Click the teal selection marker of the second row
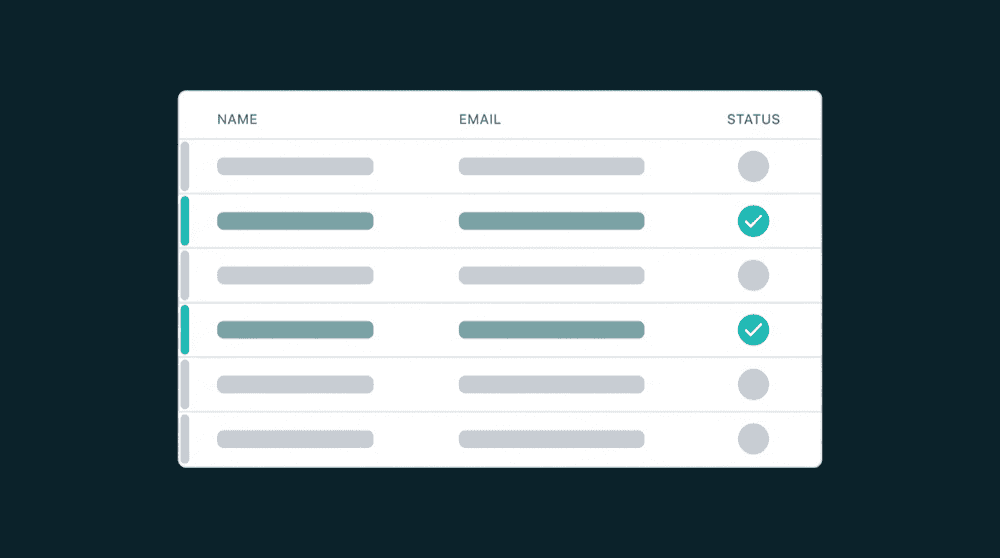Viewport: 1000px width, 558px height. pyautogui.click(x=185, y=221)
